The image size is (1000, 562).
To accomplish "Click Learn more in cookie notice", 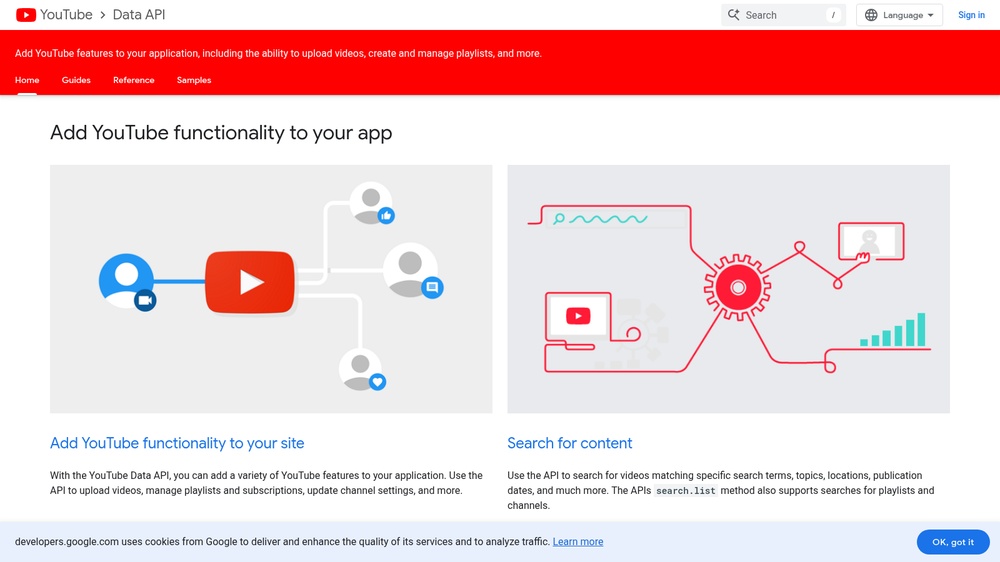I will point(578,542).
